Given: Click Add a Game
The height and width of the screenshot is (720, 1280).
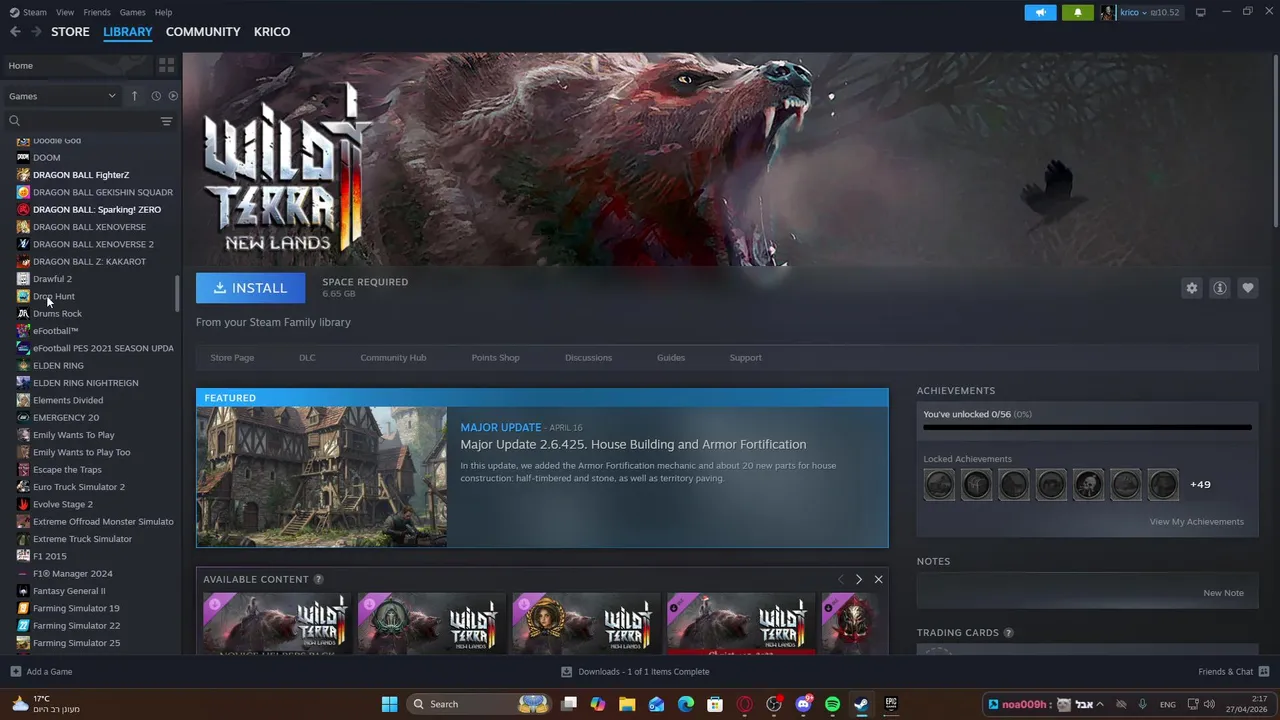Looking at the screenshot, I should pyautogui.click(x=41, y=672).
